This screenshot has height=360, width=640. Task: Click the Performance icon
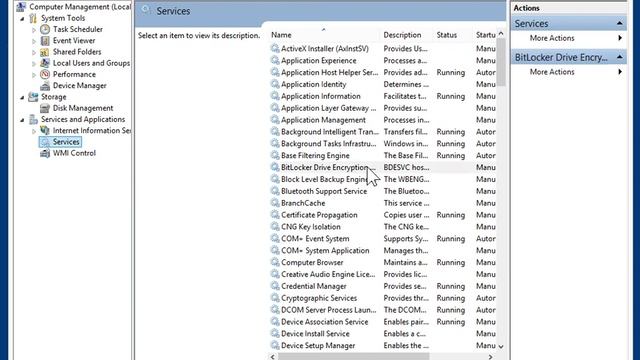pyautogui.click(x=45, y=74)
